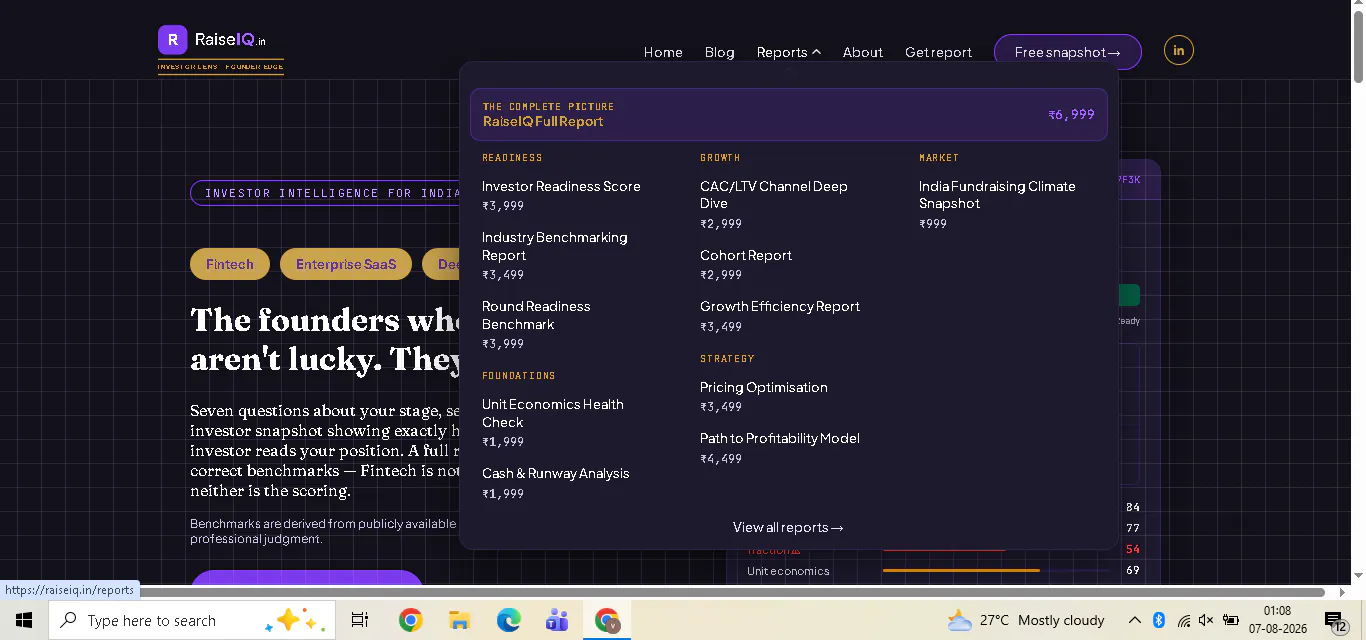Image resolution: width=1366 pixels, height=640 pixels.
Task: Click the Free snapshot button
Action: 1068,52
